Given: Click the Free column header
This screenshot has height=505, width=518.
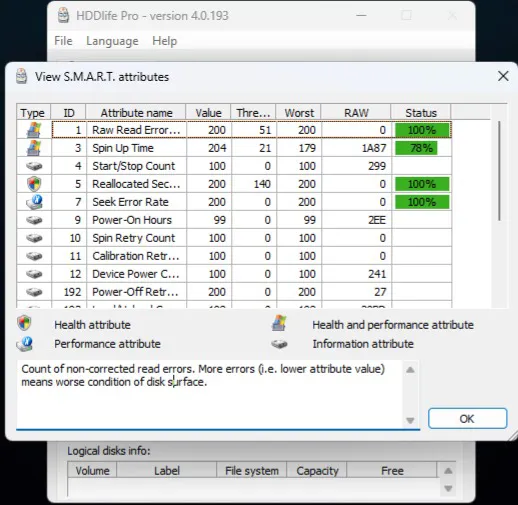Looking at the screenshot, I should pyautogui.click(x=392, y=471).
